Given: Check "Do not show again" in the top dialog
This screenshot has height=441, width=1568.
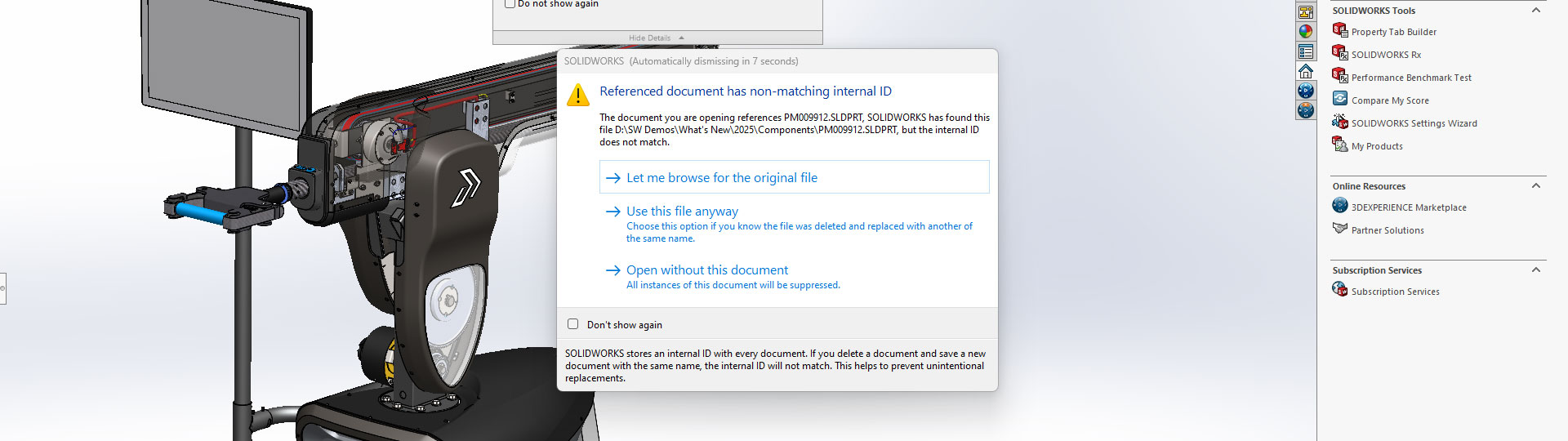Looking at the screenshot, I should click(x=510, y=4).
